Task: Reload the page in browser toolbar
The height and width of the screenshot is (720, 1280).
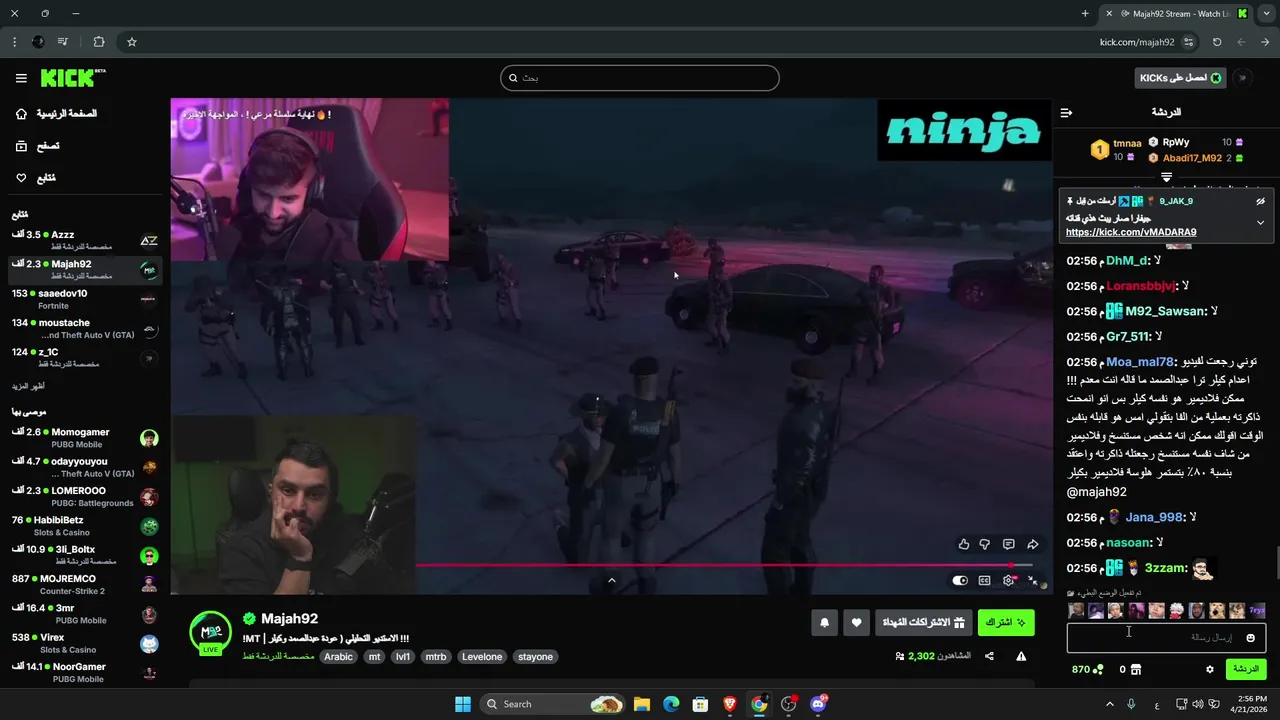Action: [x=1217, y=42]
